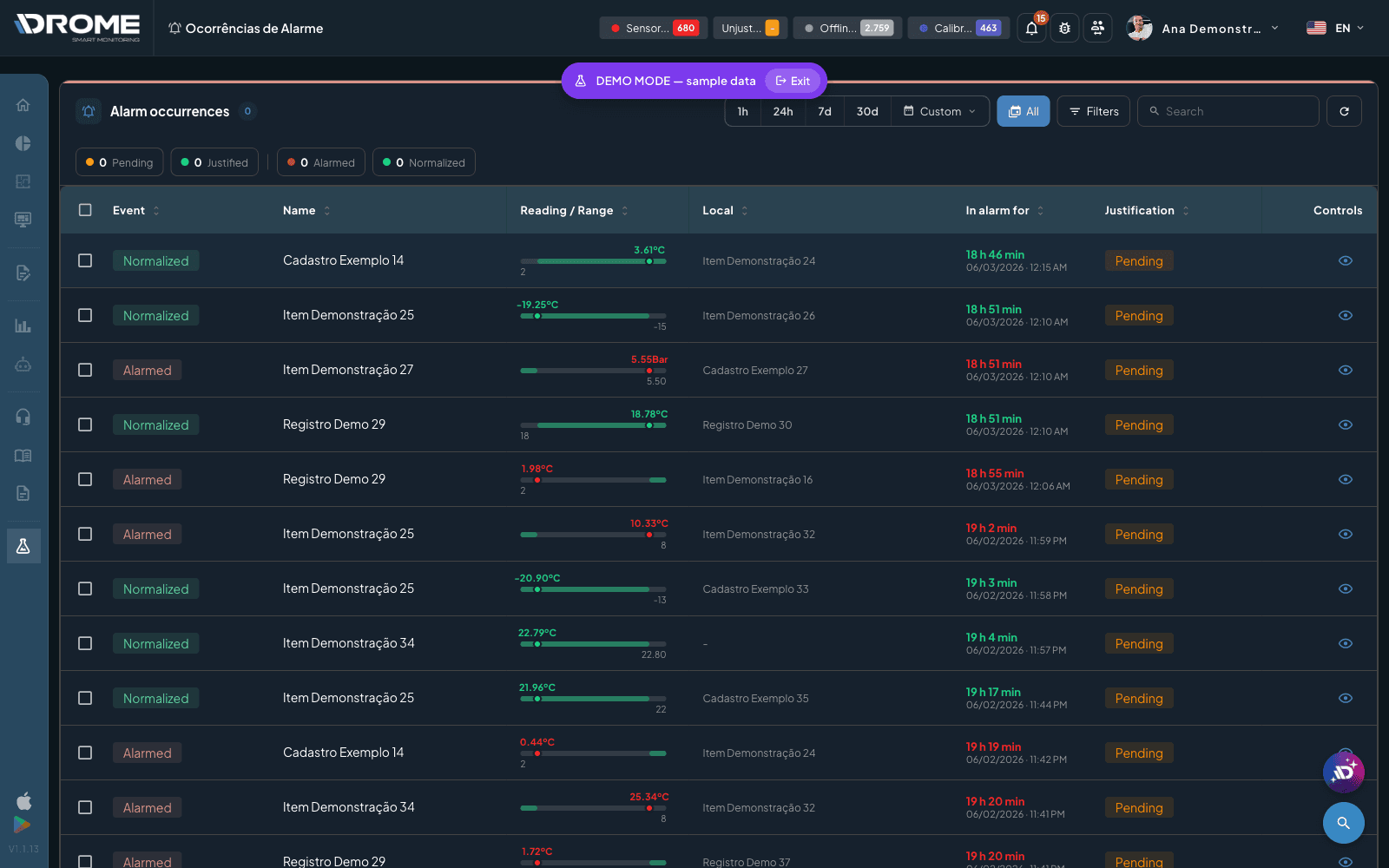This screenshot has height=868, width=1389.
Task: Click the 3.61°C reading range bar
Action: tap(593, 261)
